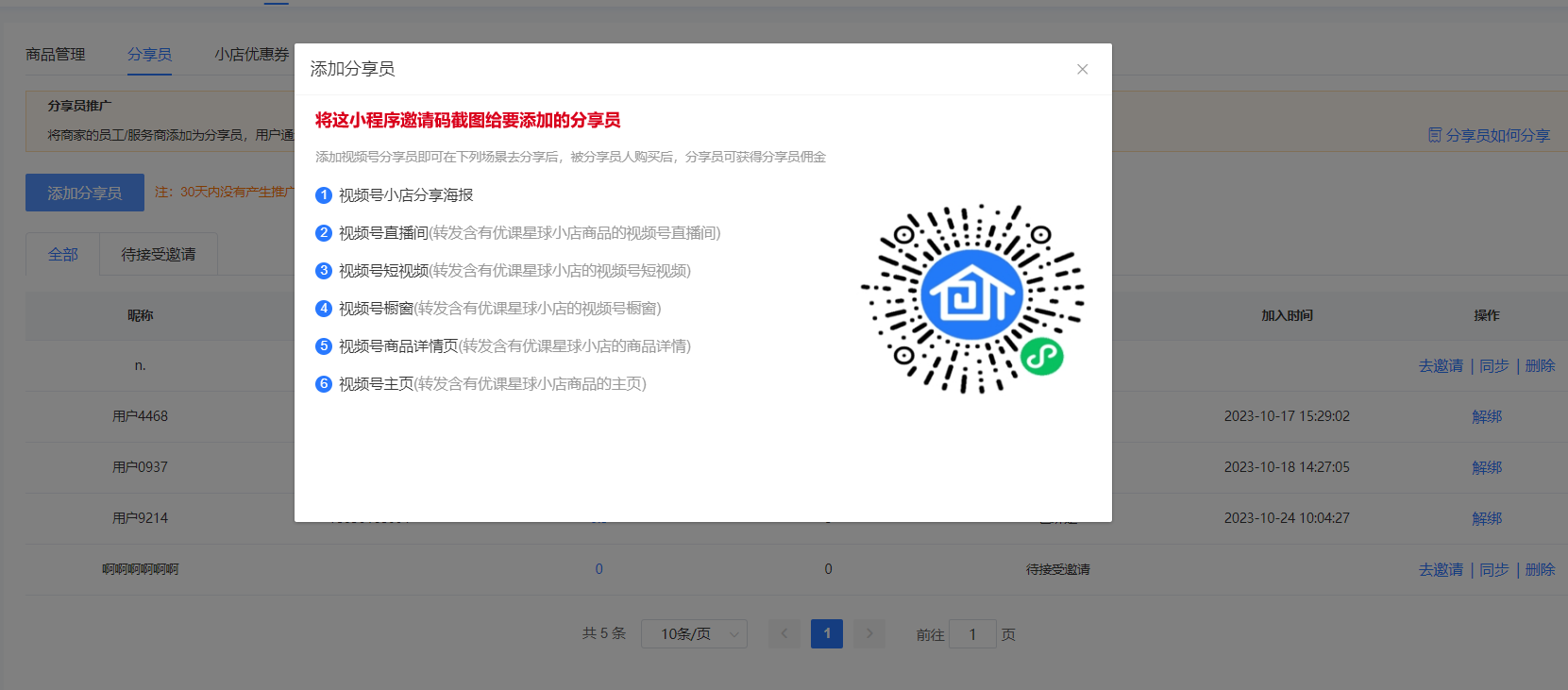
Task: Click the mini program QR code image
Action: point(971,298)
